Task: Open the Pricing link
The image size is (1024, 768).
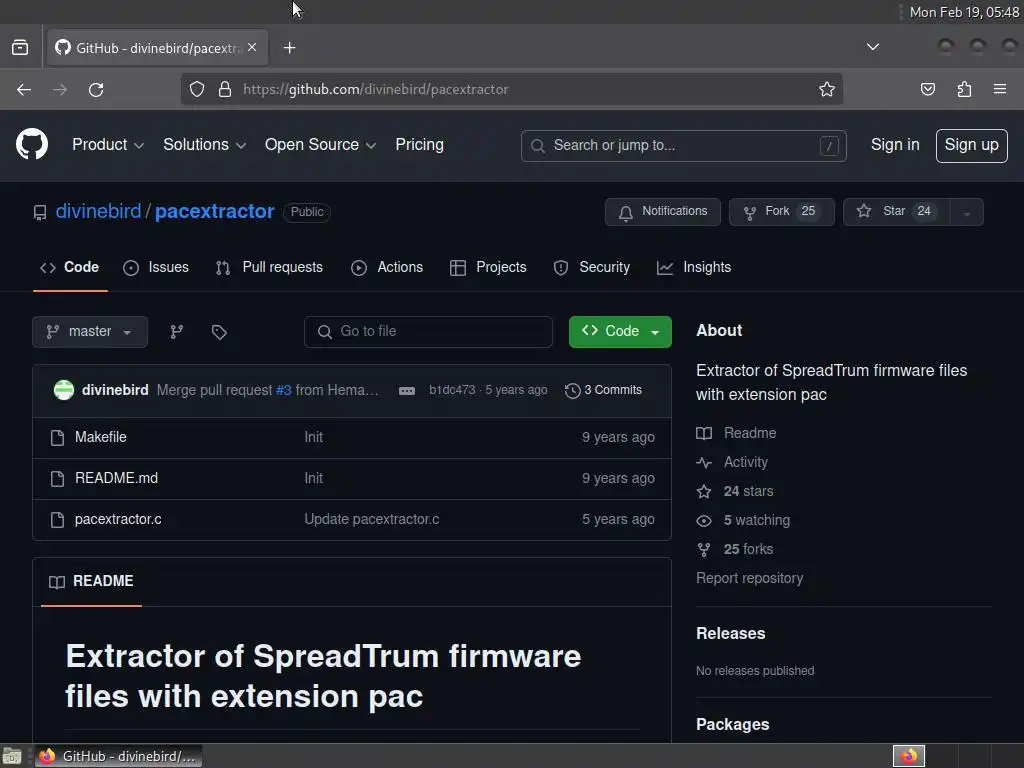Action: 419,145
